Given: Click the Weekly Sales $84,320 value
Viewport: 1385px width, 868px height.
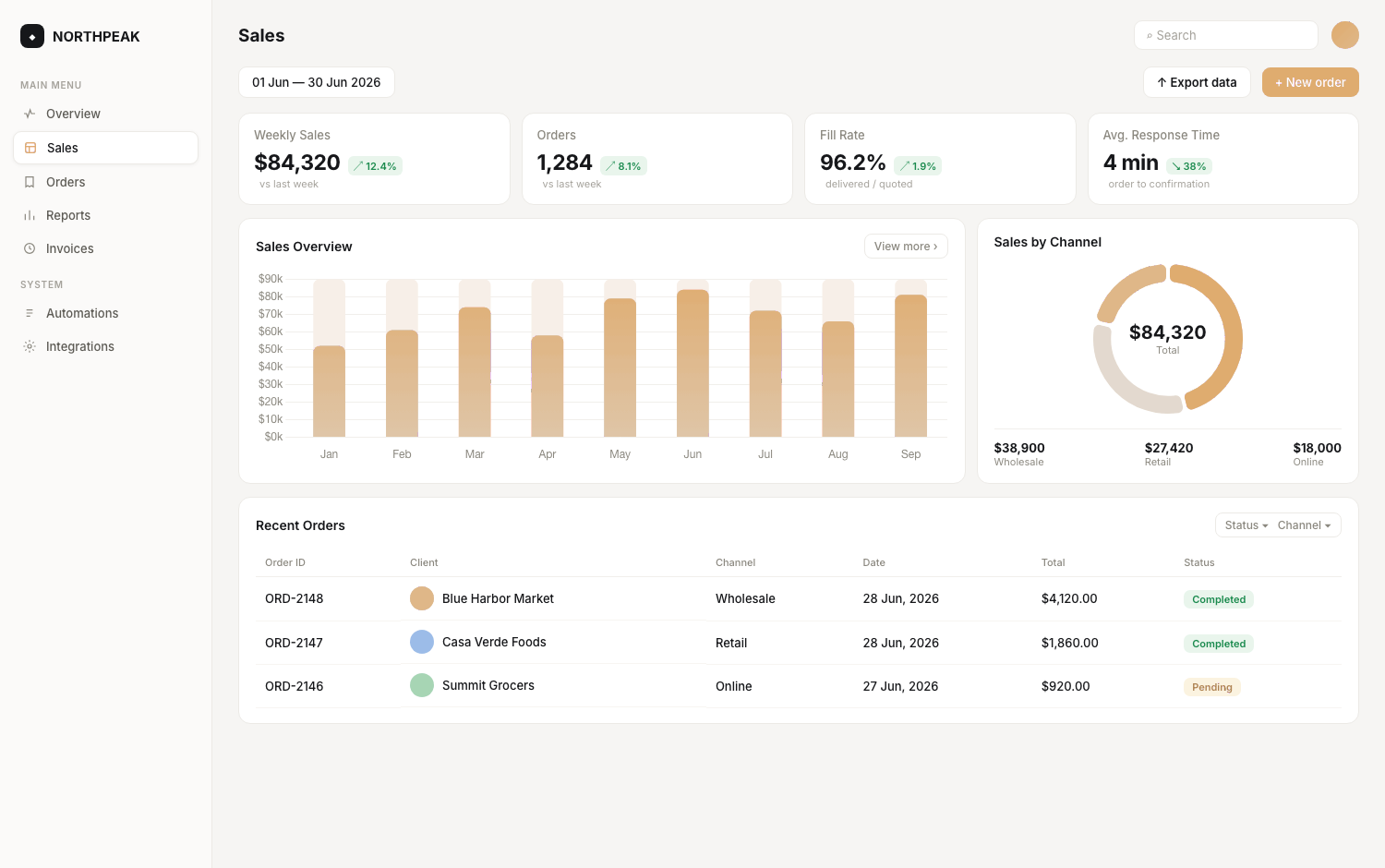Looking at the screenshot, I should (297, 163).
